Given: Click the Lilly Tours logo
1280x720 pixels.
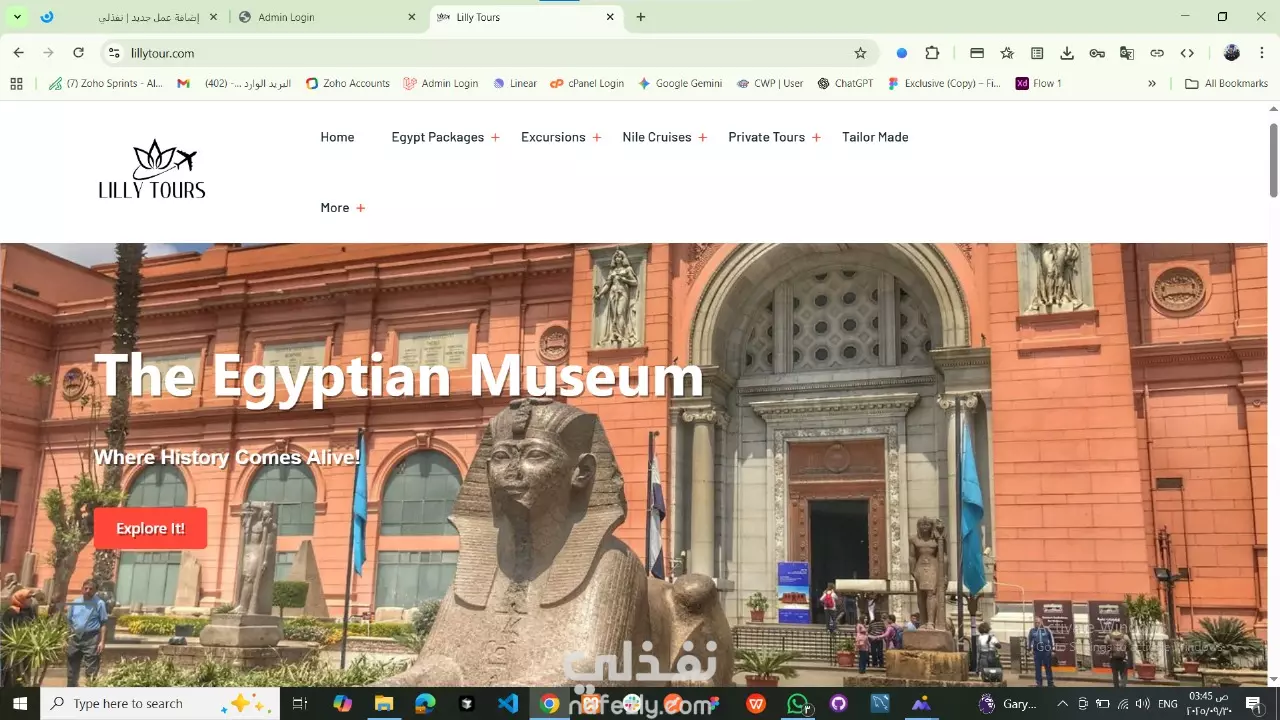Looking at the screenshot, I should [x=152, y=170].
